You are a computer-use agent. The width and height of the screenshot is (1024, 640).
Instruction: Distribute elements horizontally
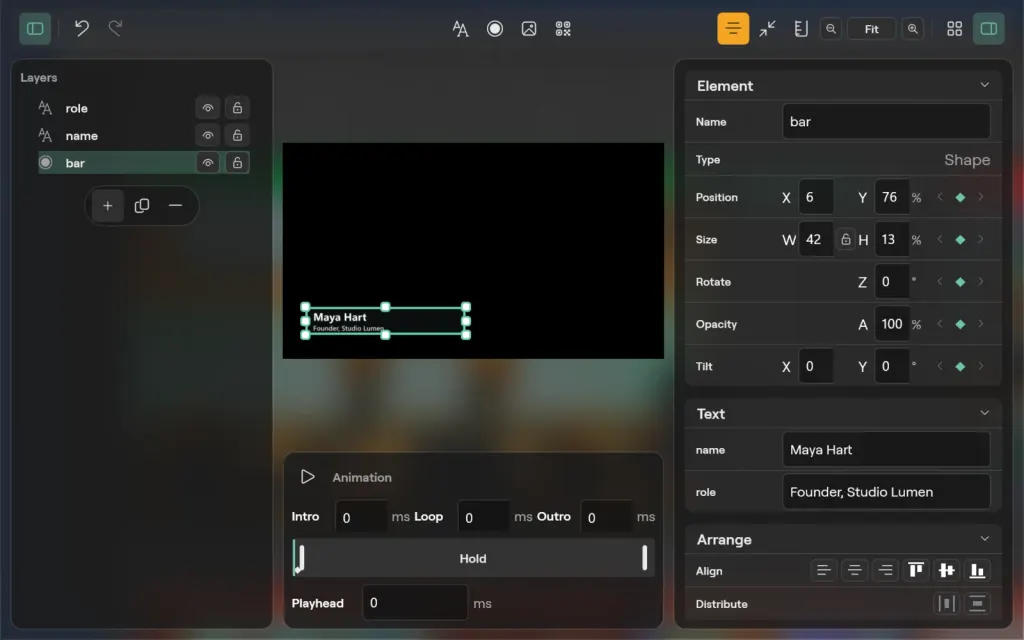click(x=946, y=603)
